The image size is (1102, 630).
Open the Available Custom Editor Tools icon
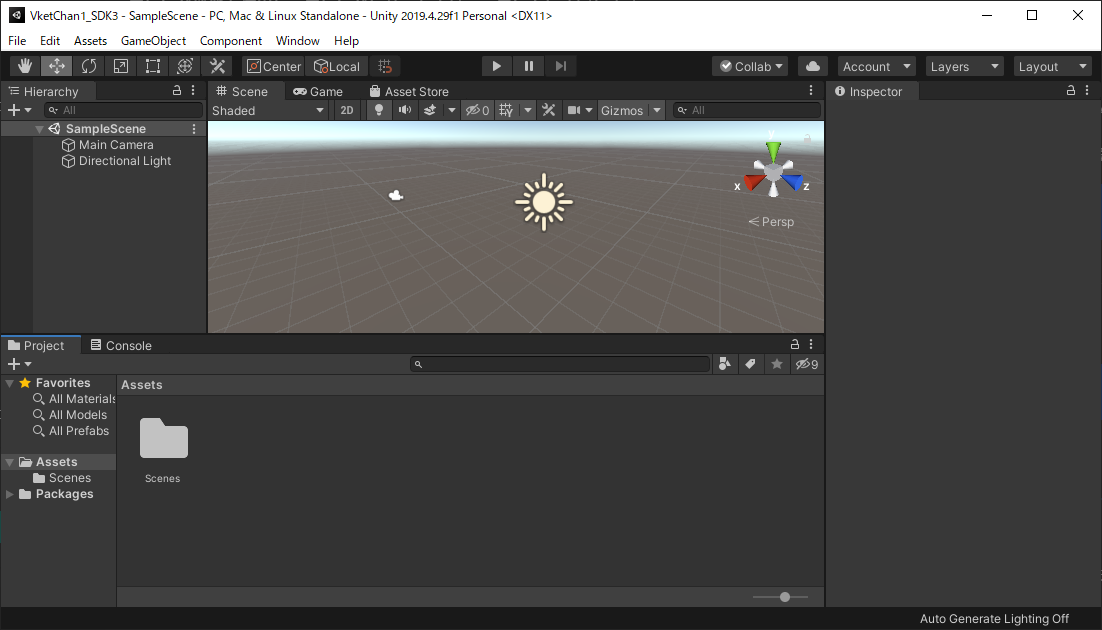(x=216, y=65)
